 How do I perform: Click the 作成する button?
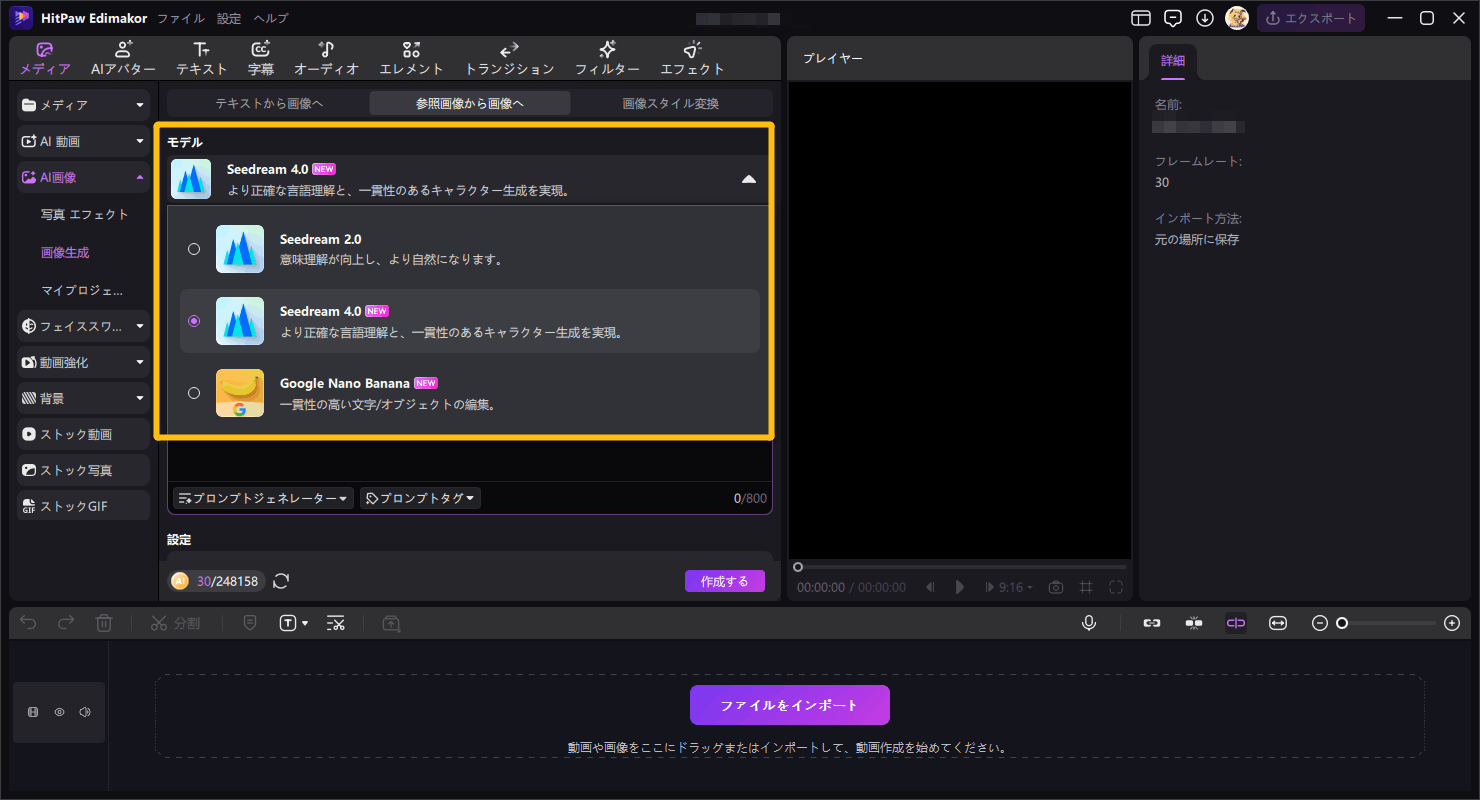[724, 581]
